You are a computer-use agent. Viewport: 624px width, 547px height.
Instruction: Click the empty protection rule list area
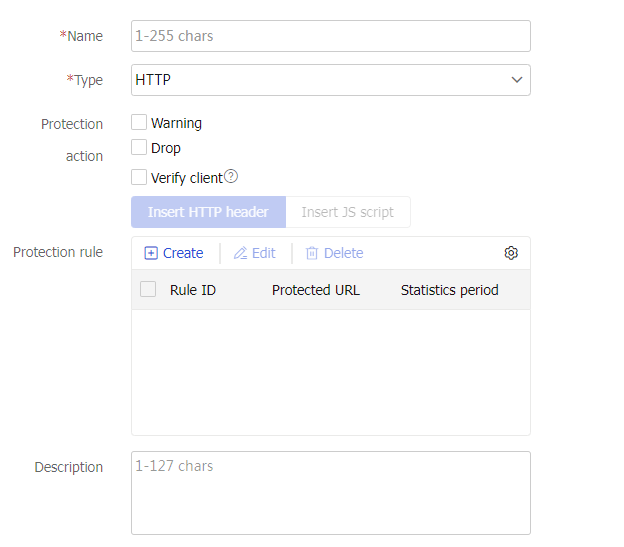pos(330,372)
